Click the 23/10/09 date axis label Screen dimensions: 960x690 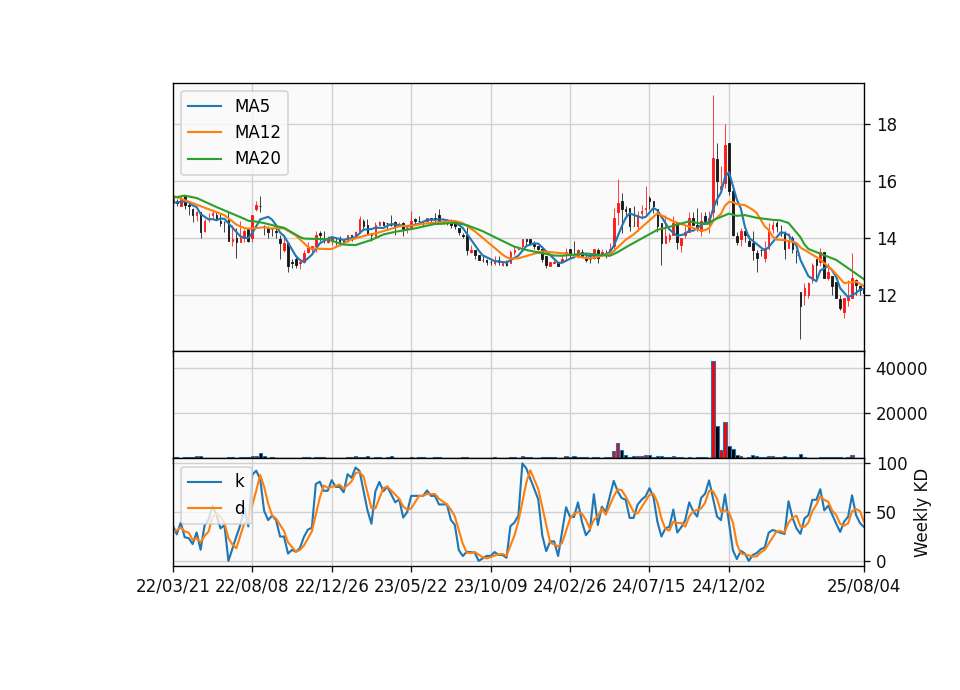tap(490, 586)
